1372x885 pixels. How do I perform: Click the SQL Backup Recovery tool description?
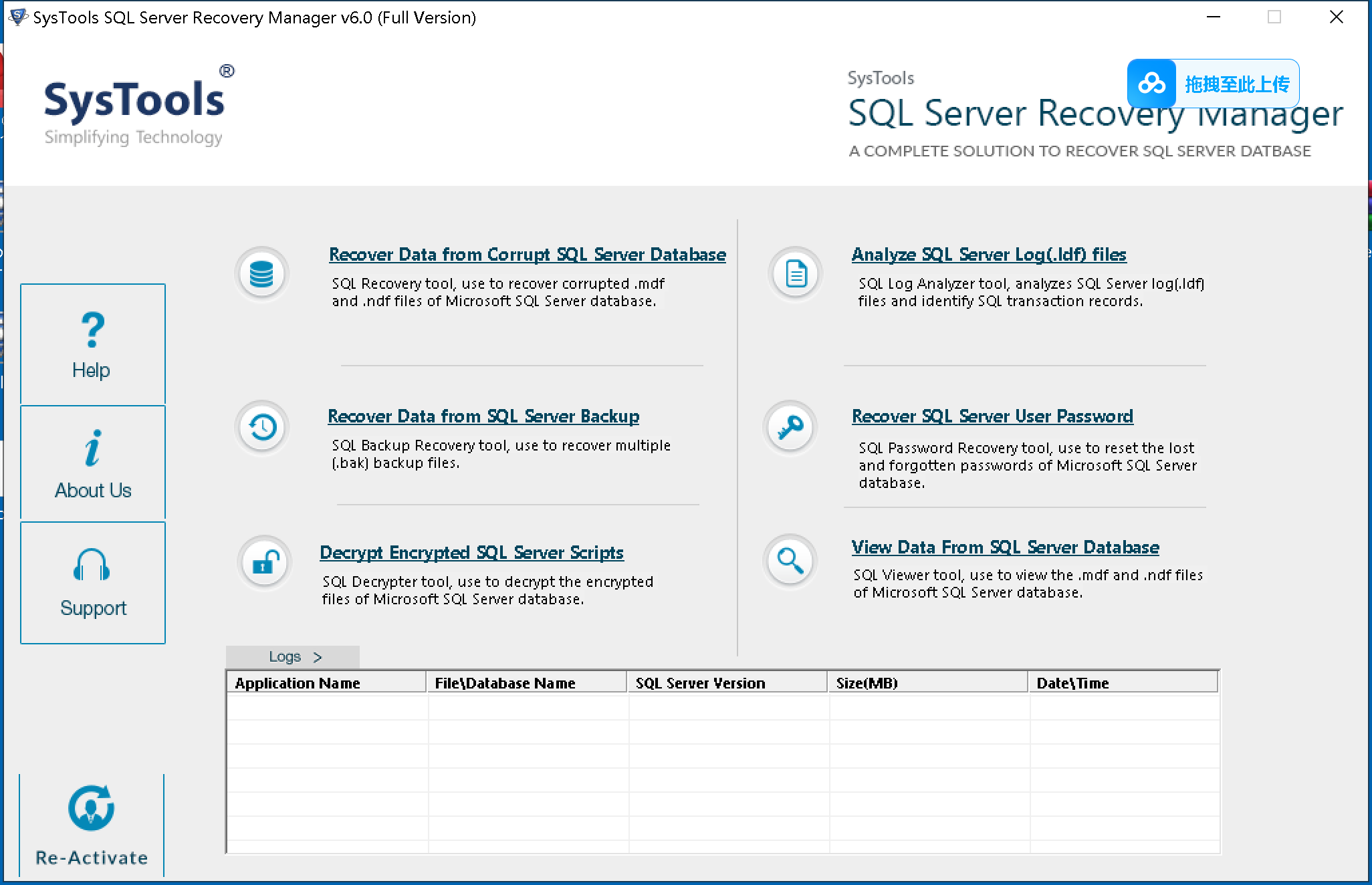[x=501, y=455]
